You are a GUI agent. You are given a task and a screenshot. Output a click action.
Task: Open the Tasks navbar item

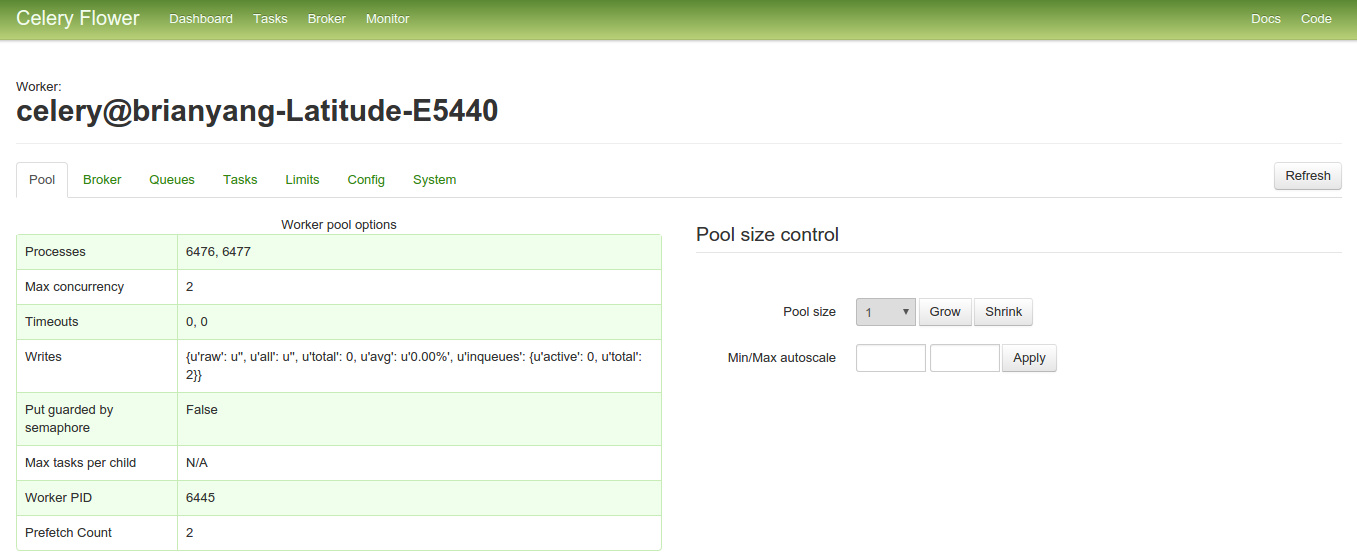tap(270, 19)
